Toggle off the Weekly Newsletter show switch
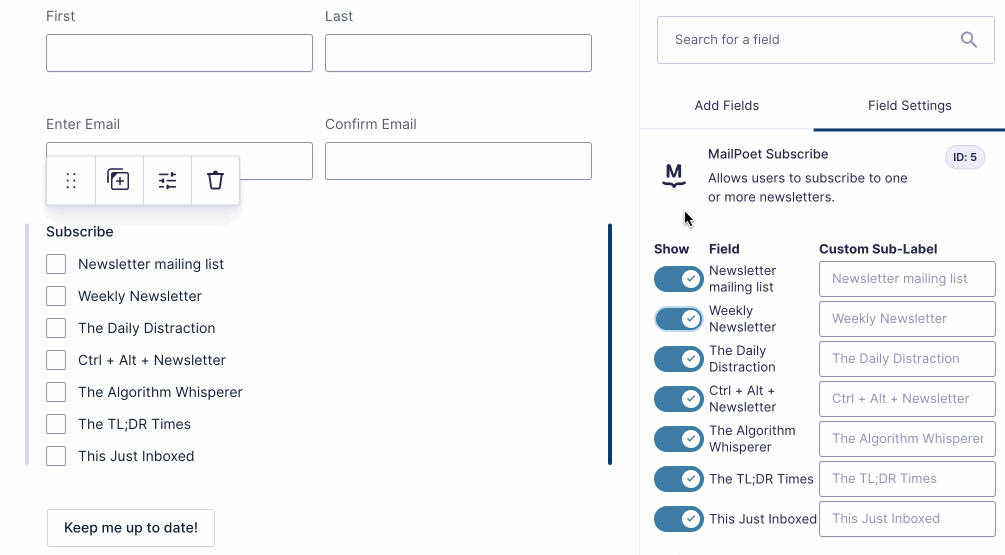Viewport: 1005px width, 555px height. coord(679,319)
